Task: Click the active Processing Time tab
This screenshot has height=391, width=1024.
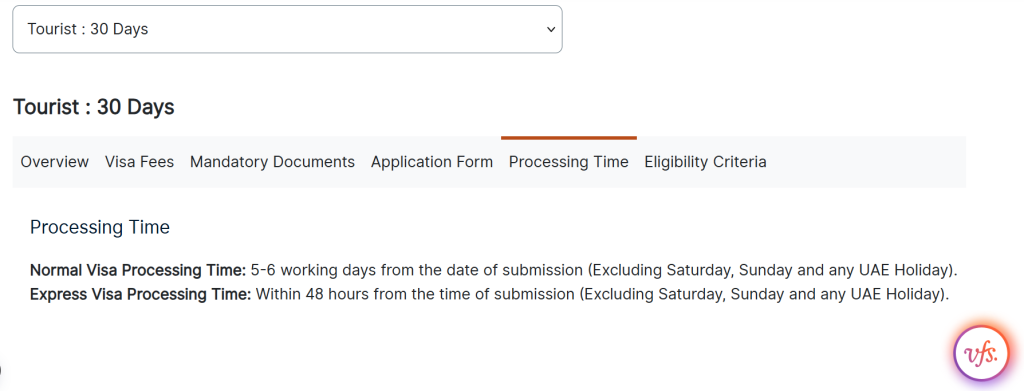Action: (x=569, y=162)
